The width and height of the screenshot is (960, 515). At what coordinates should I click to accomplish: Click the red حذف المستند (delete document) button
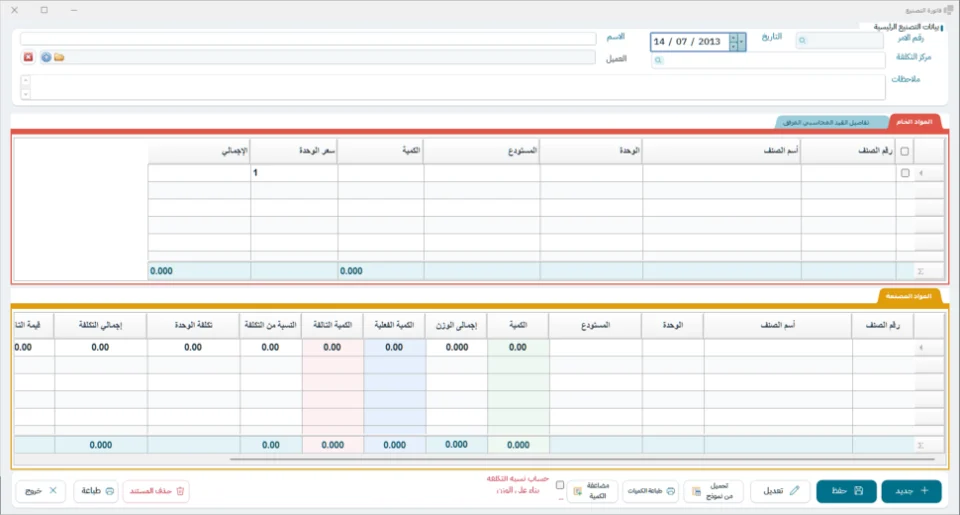[156, 491]
